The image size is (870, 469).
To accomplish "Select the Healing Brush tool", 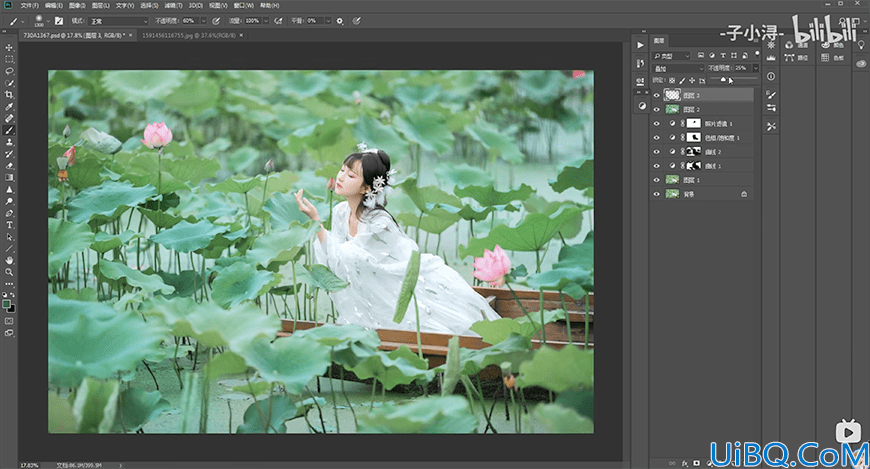I will pos(9,118).
